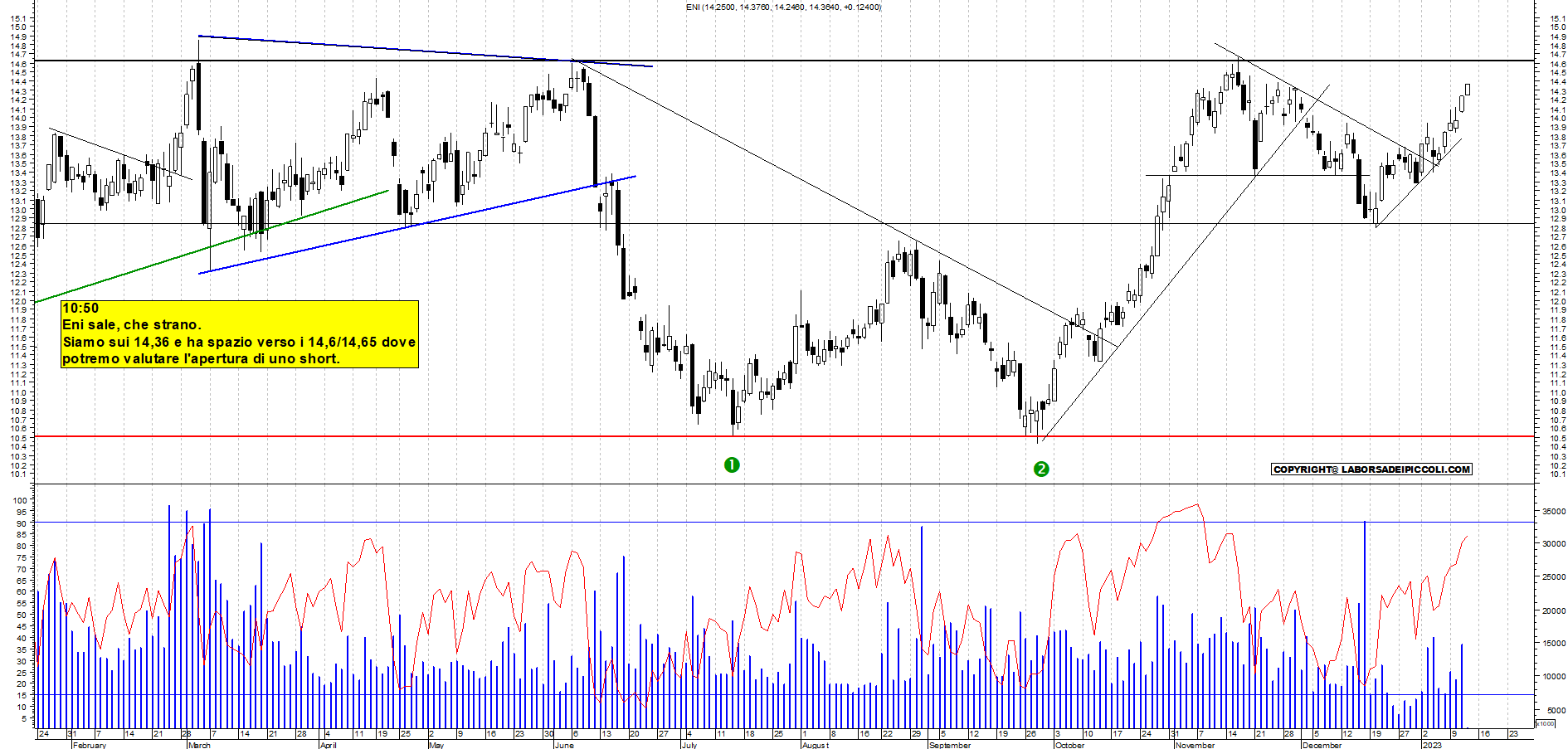Click the 2023 year label
The height and width of the screenshot is (749, 1568).
pos(1432,745)
